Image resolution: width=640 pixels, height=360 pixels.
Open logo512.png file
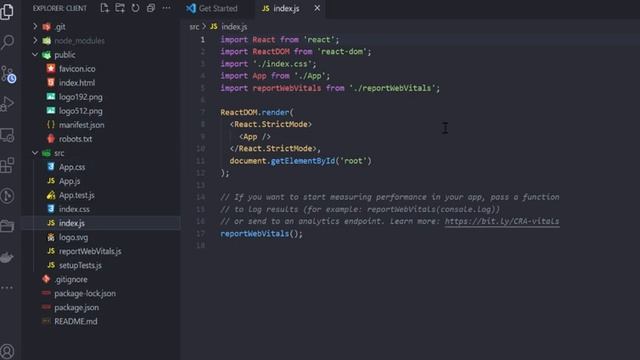80,111
